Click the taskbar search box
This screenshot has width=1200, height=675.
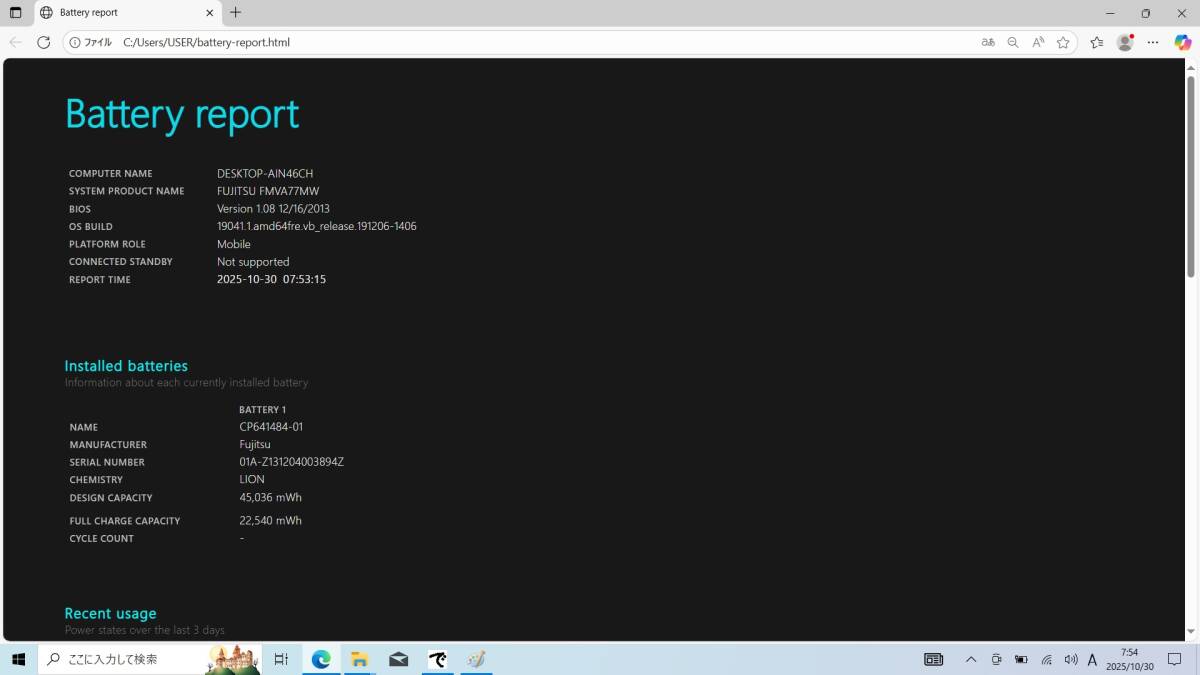pyautogui.click(x=150, y=659)
